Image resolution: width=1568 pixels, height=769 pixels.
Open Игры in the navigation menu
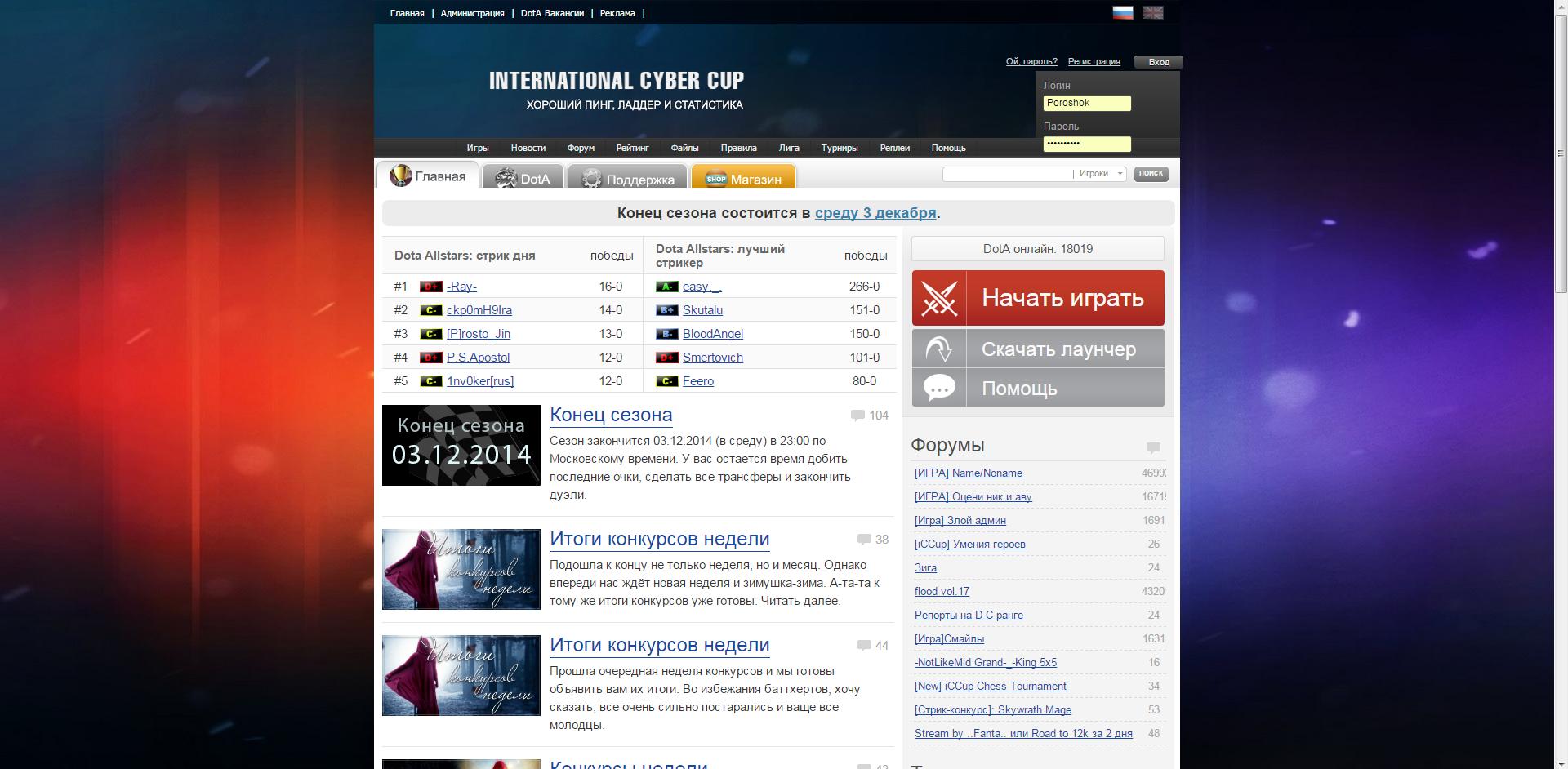tap(478, 148)
